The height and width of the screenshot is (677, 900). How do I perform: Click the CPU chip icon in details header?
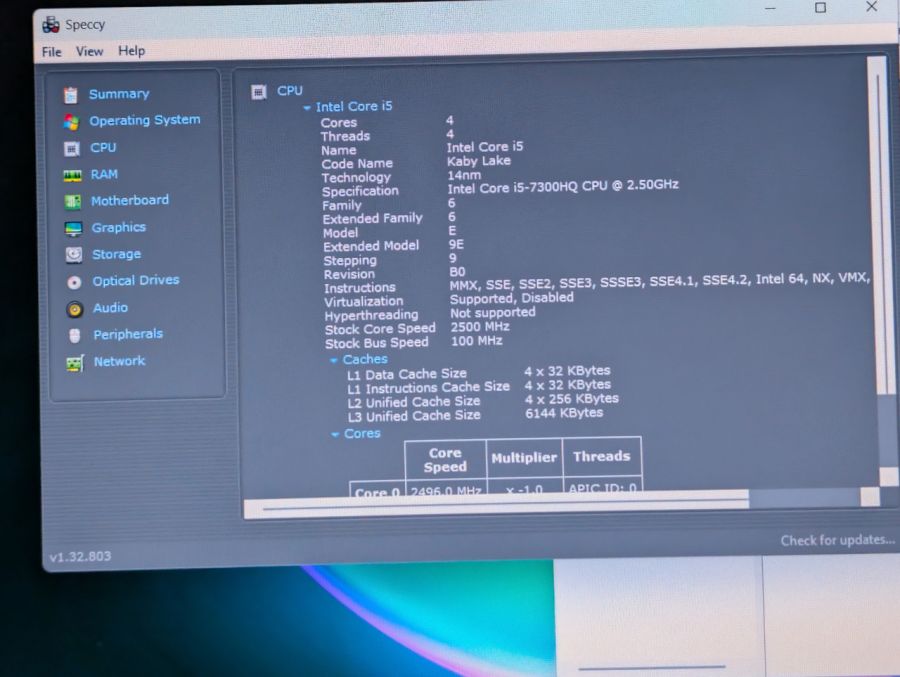coord(259,92)
